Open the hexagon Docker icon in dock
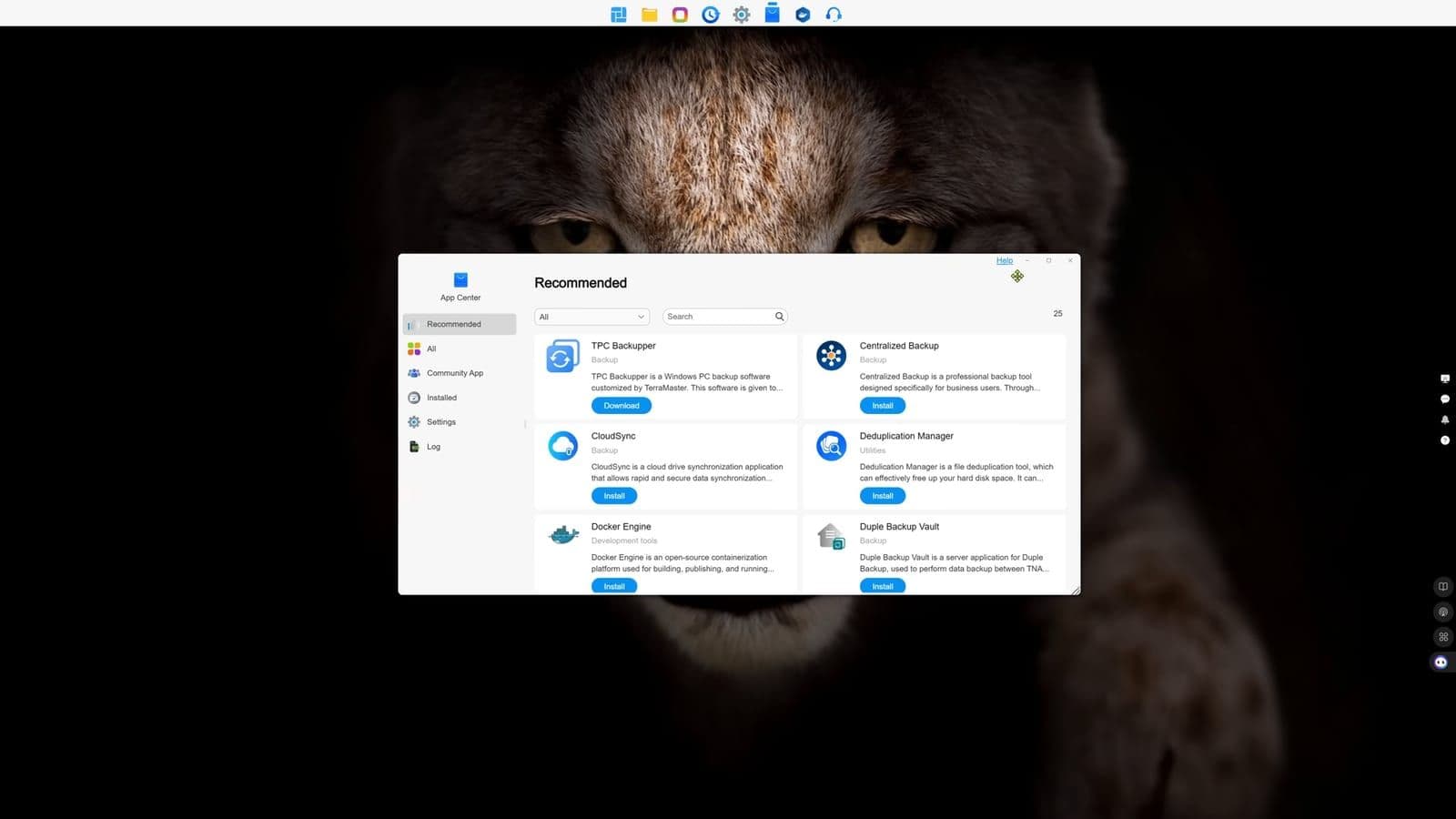The width and height of the screenshot is (1456, 819). point(803,15)
